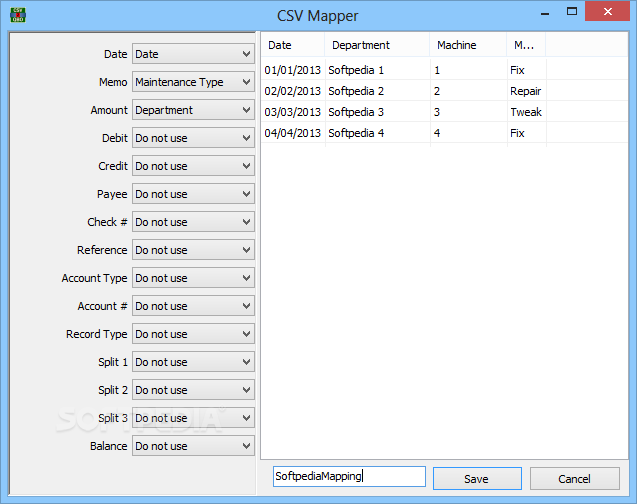
Task: Click the Fix cell in the 01/01/2013 row
Action: pyautogui.click(x=526, y=70)
